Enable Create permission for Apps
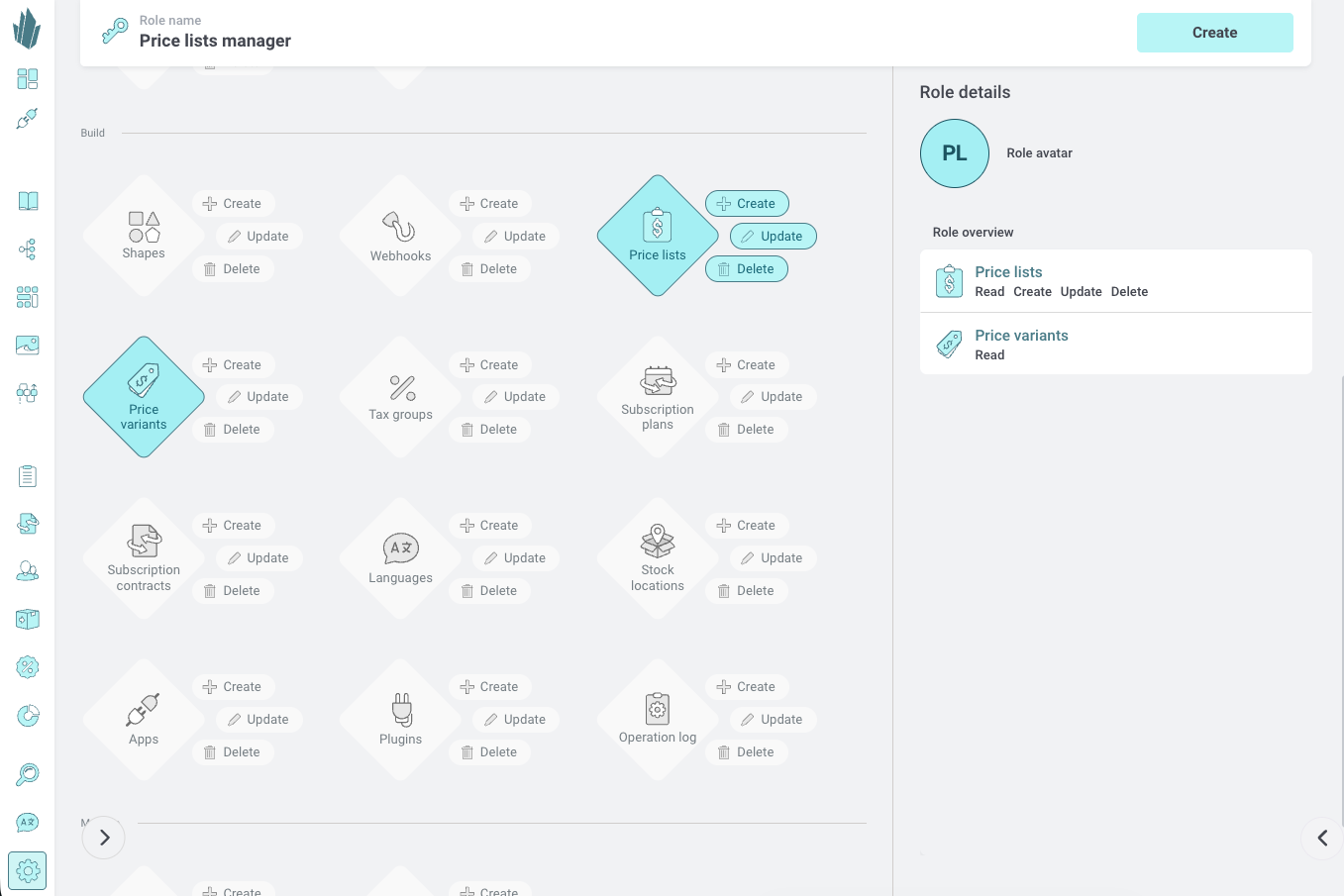 234,687
